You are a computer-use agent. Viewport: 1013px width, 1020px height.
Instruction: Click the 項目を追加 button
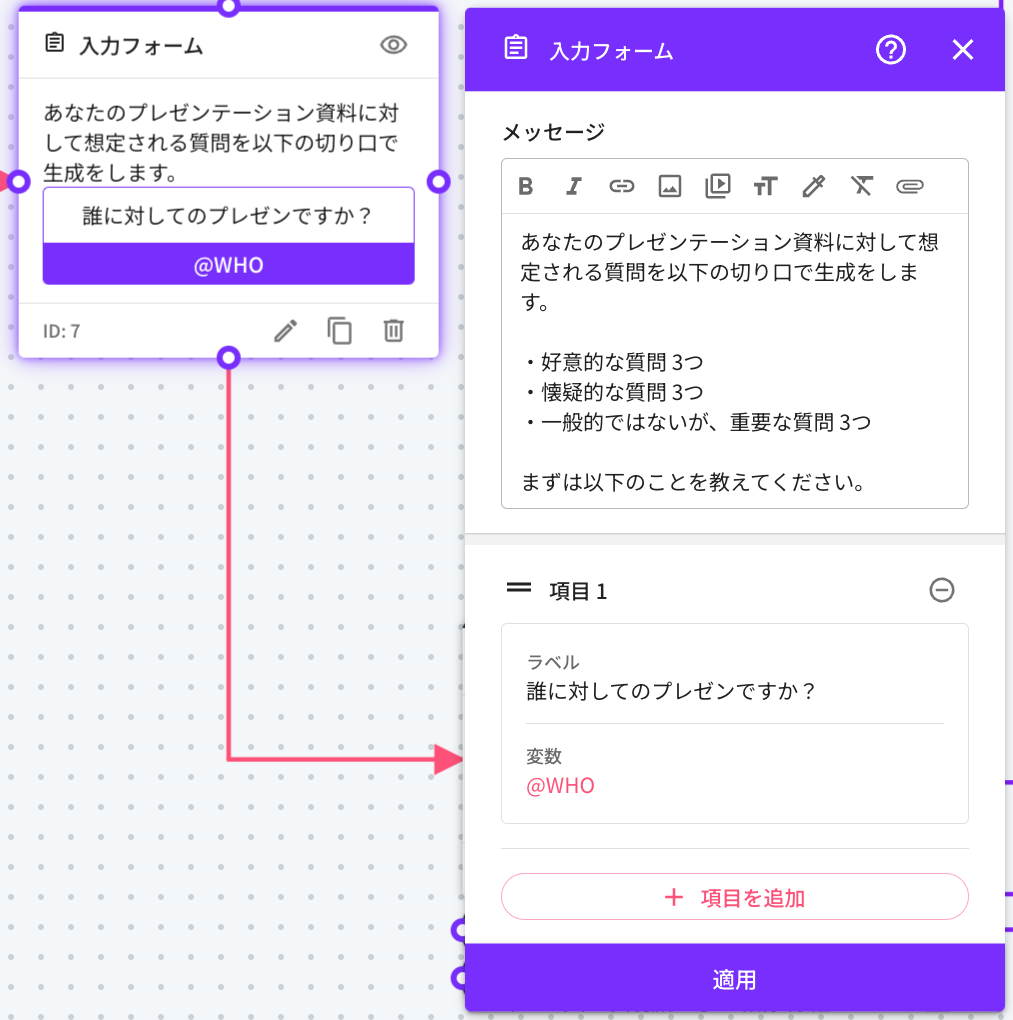[735, 897]
